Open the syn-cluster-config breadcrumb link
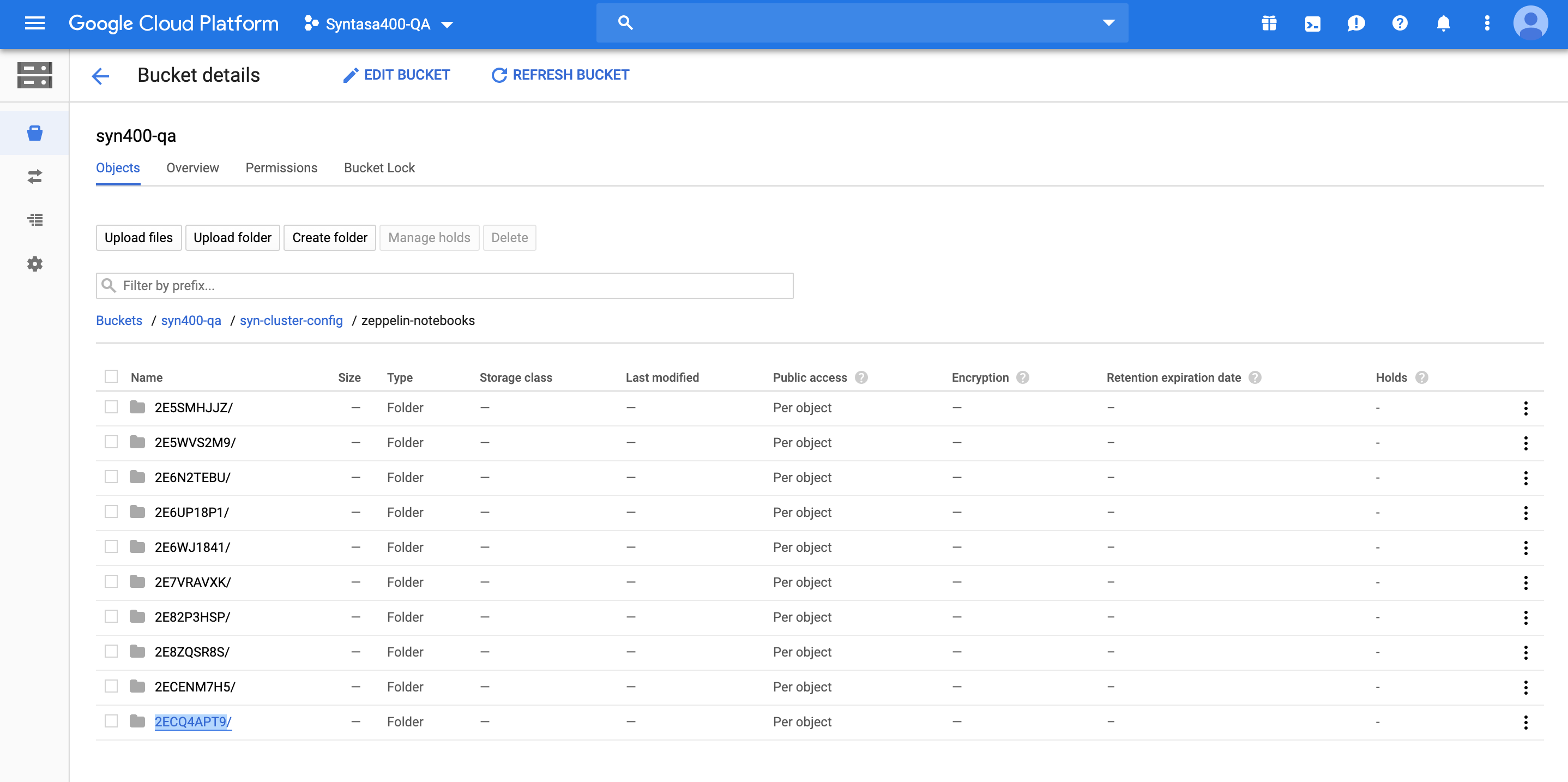The image size is (1568, 782). [x=291, y=320]
